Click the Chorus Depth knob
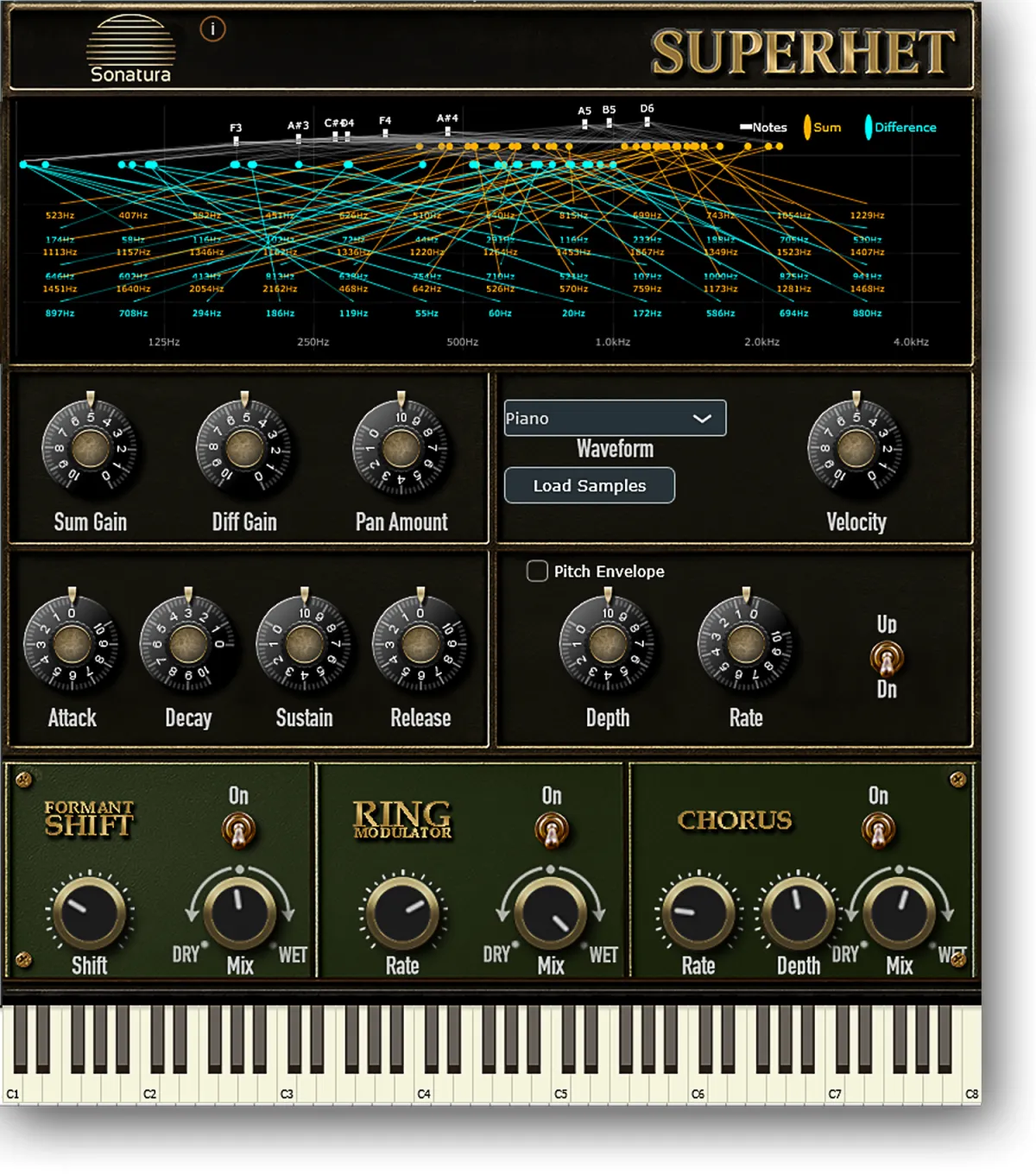 click(x=798, y=913)
